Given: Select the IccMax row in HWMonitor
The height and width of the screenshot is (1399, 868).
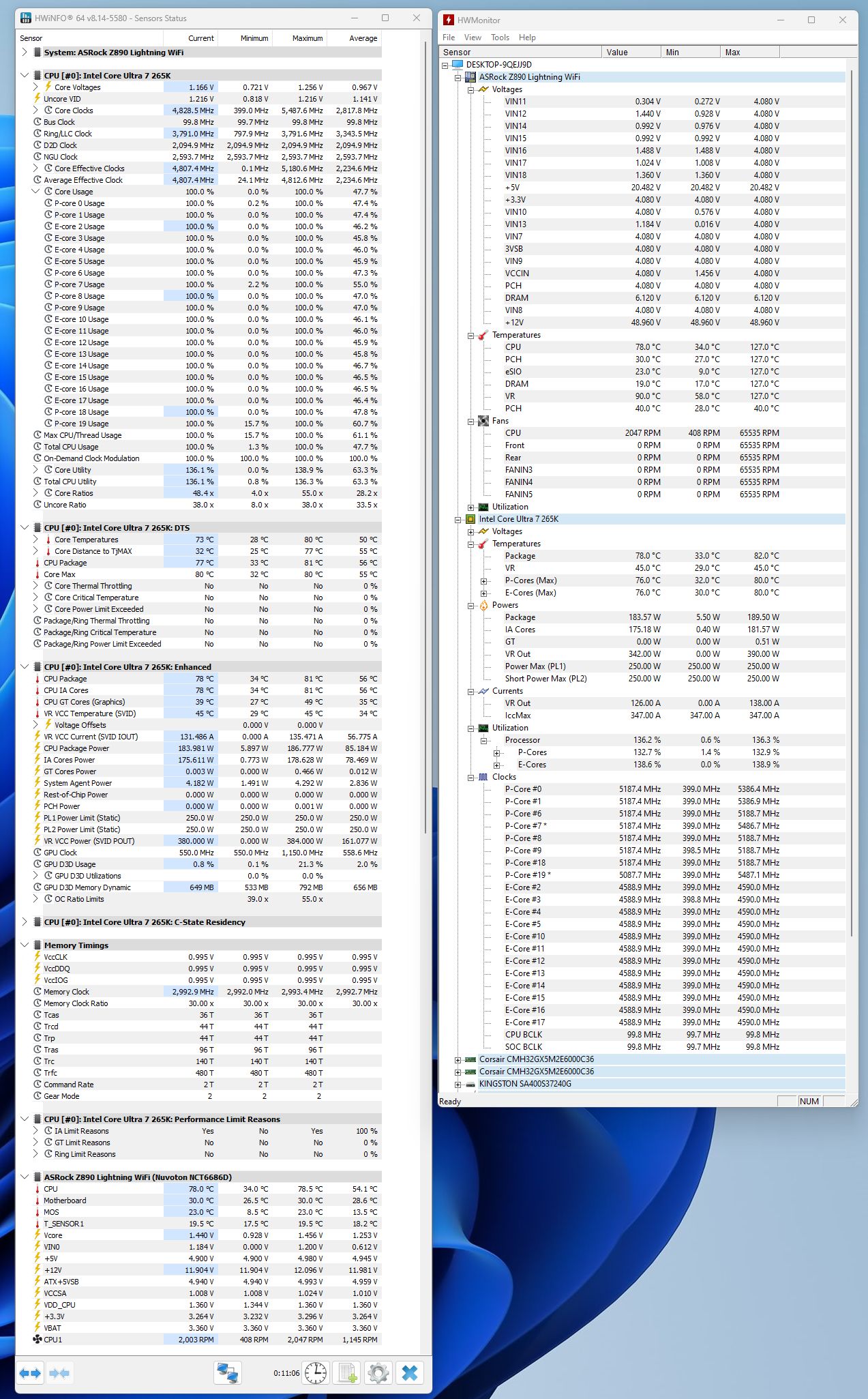Looking at the screenshot, I should [643, 716].
